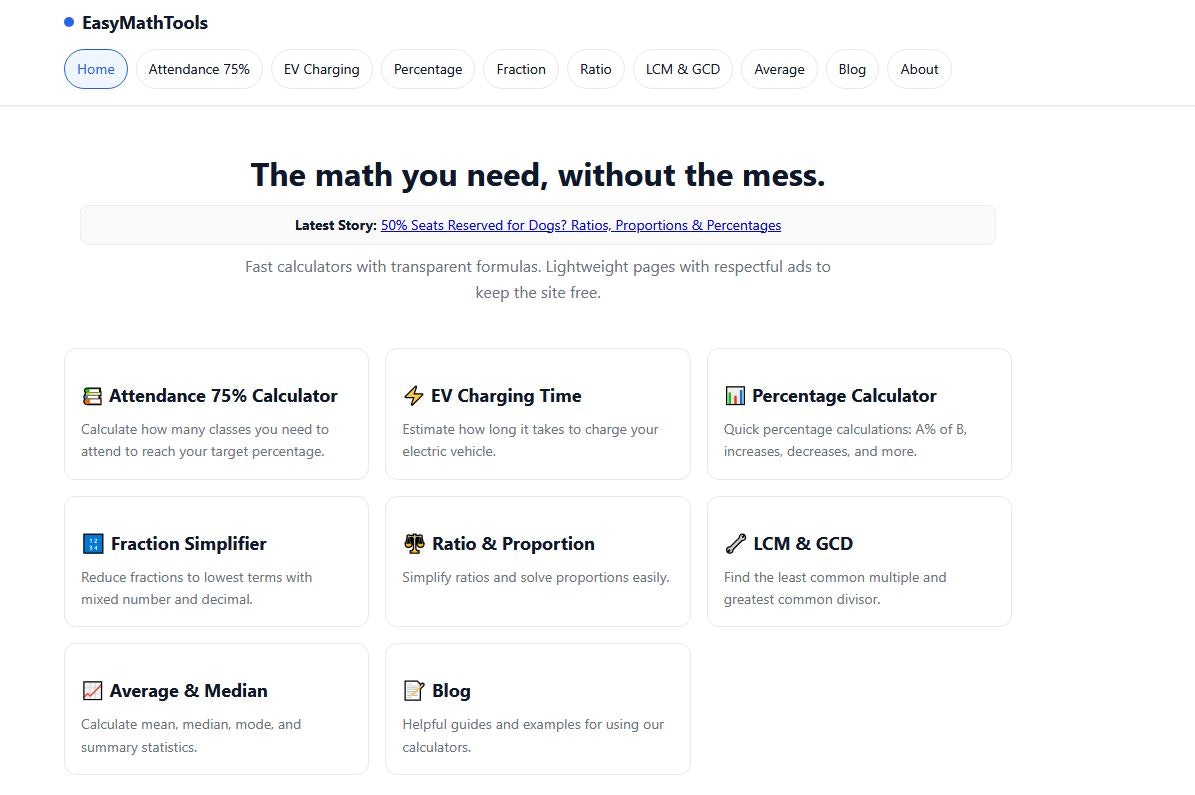Screen dimensions: 1195x795
Task: Click the key icon on LCM & GCD card
Action: 734,543
